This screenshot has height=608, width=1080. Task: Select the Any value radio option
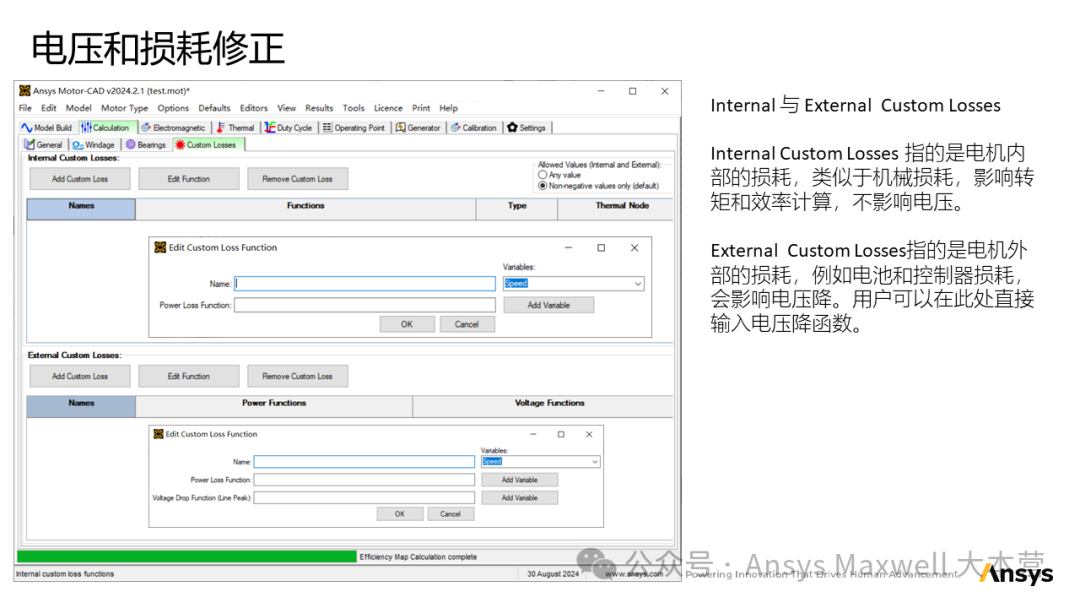pyautogui.click(x=543, y=175)
